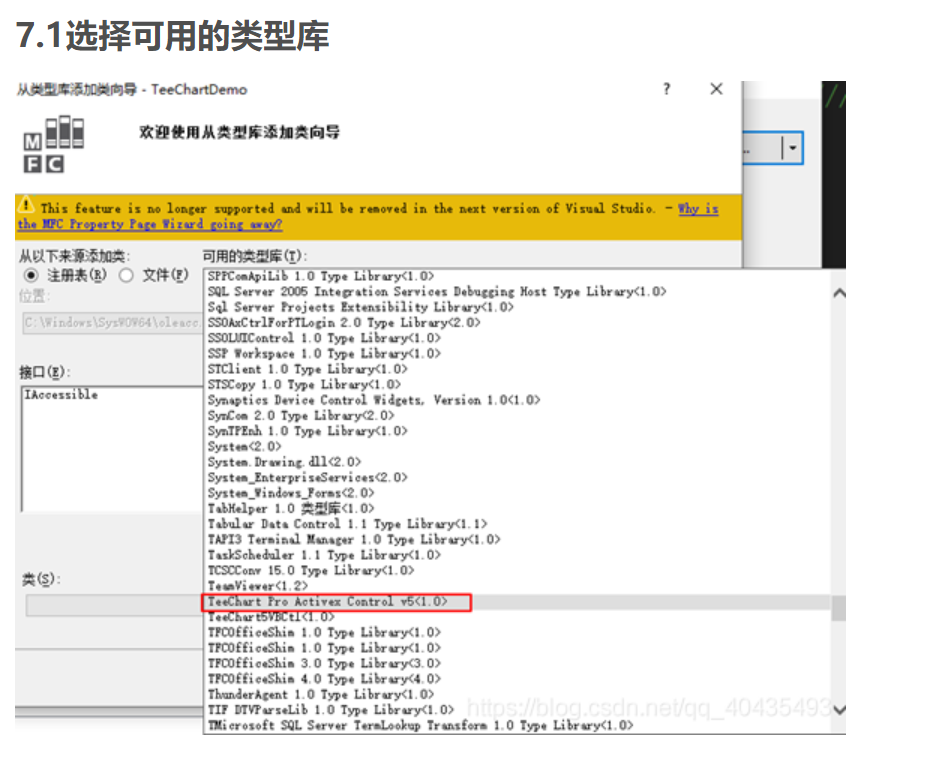Select Synaptics Device Control Widgets entry

pyautogui.click(x=373, y=400)
